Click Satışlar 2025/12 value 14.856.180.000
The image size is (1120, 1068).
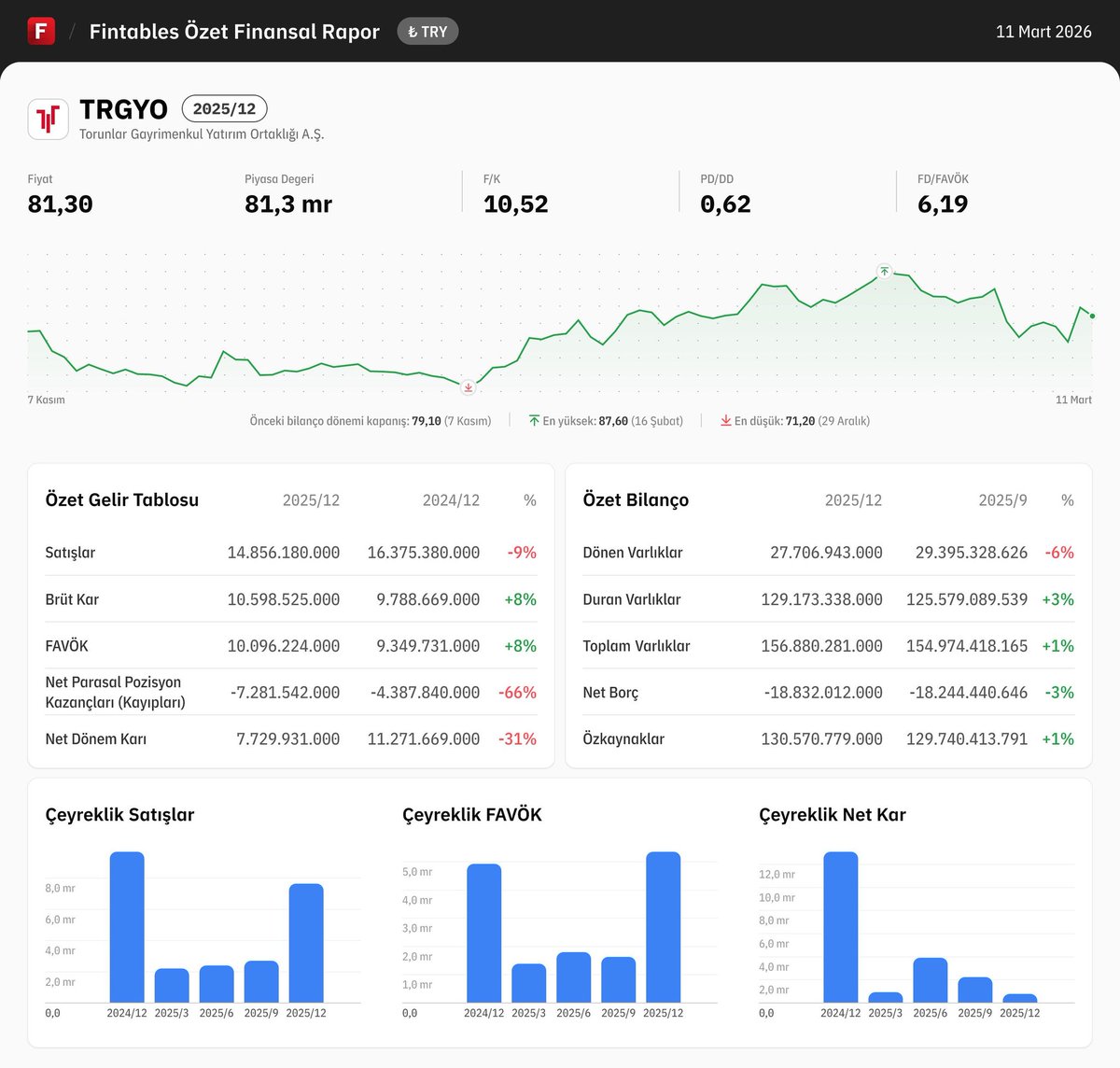[284, 553]
